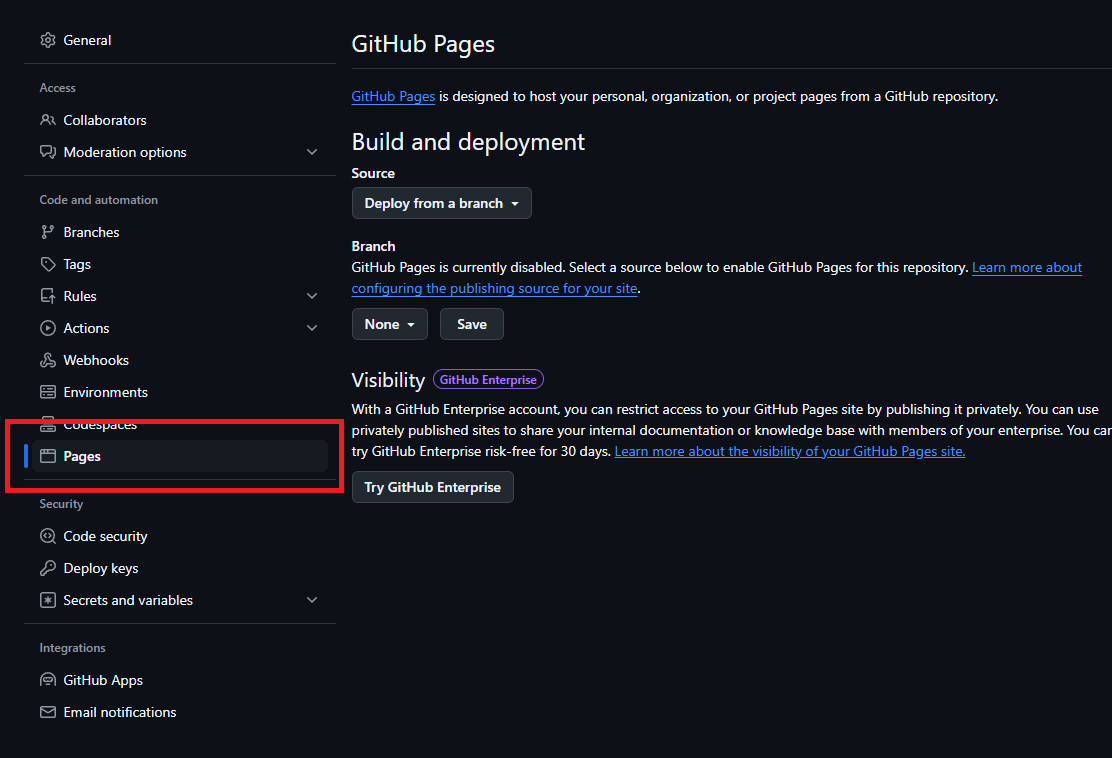The image size is (1112, 758).
Task: Click the Tags label icon
Action: (48, 264)
